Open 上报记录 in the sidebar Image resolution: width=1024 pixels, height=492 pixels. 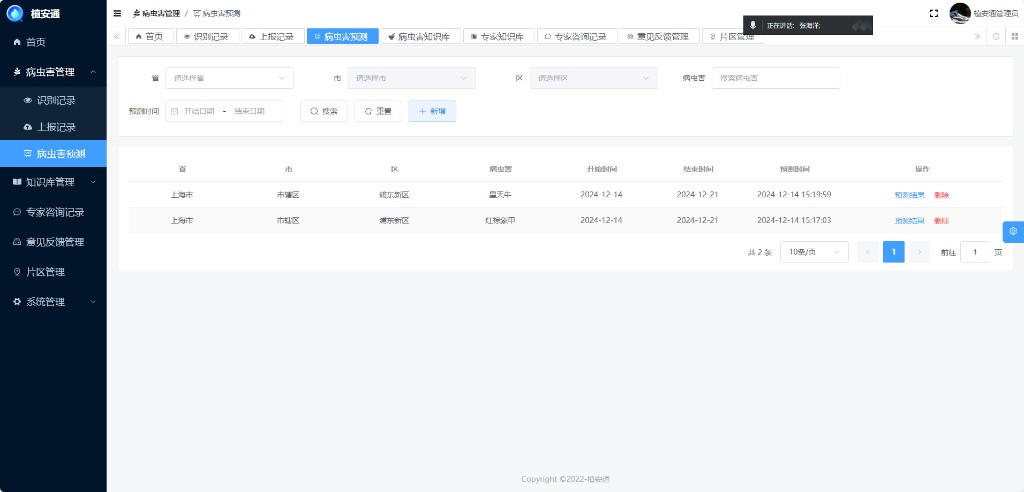(x=53, y=127)
